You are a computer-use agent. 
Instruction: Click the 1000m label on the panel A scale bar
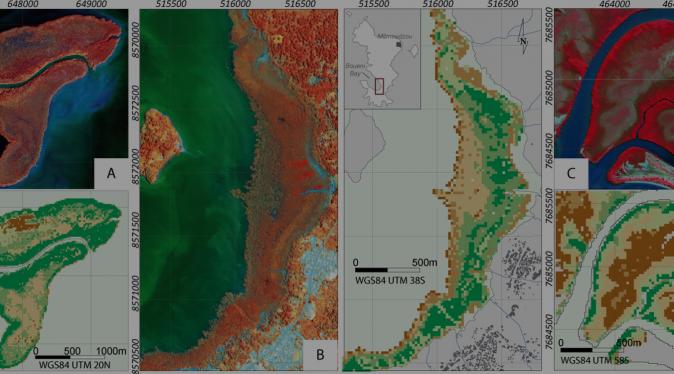coord(111,351)
